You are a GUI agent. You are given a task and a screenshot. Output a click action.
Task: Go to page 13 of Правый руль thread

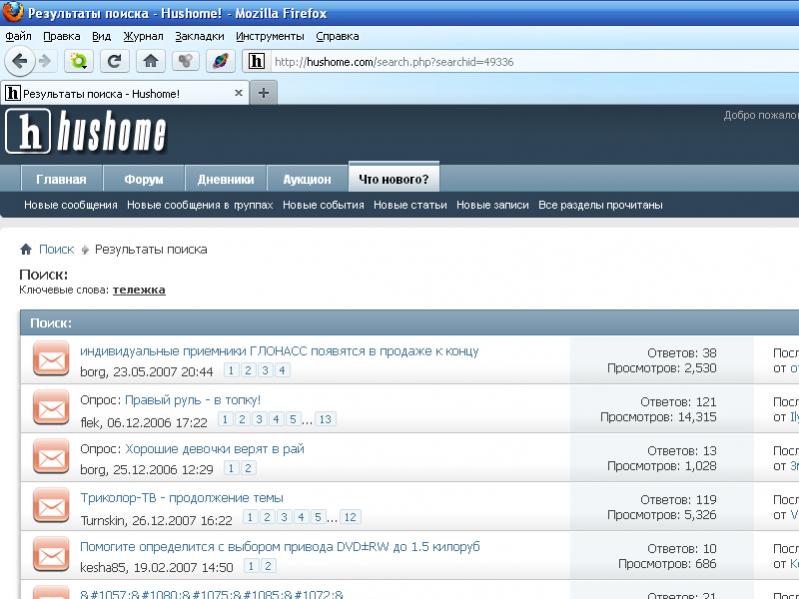tap(325, 419)
